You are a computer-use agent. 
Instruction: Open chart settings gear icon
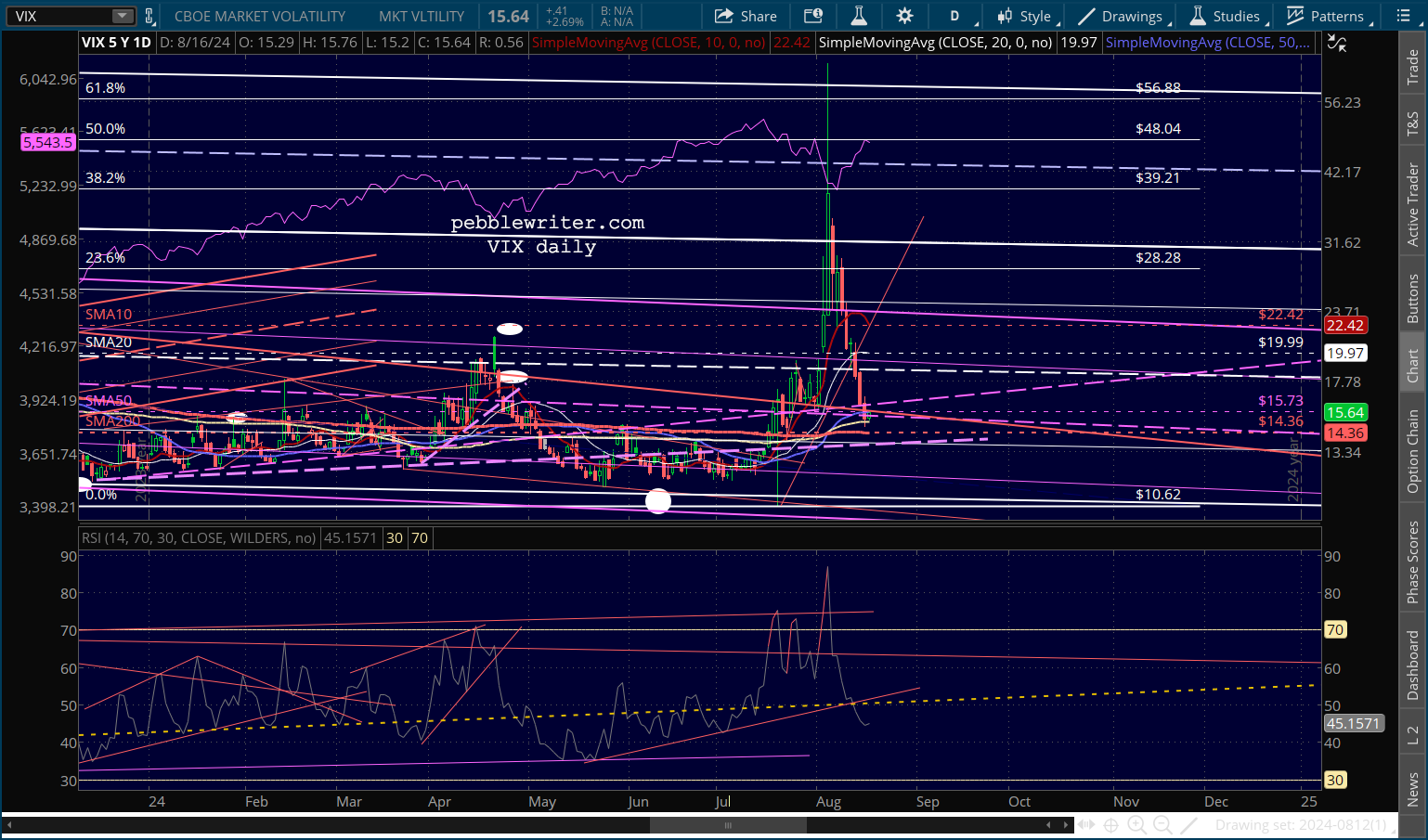(904, 16)
